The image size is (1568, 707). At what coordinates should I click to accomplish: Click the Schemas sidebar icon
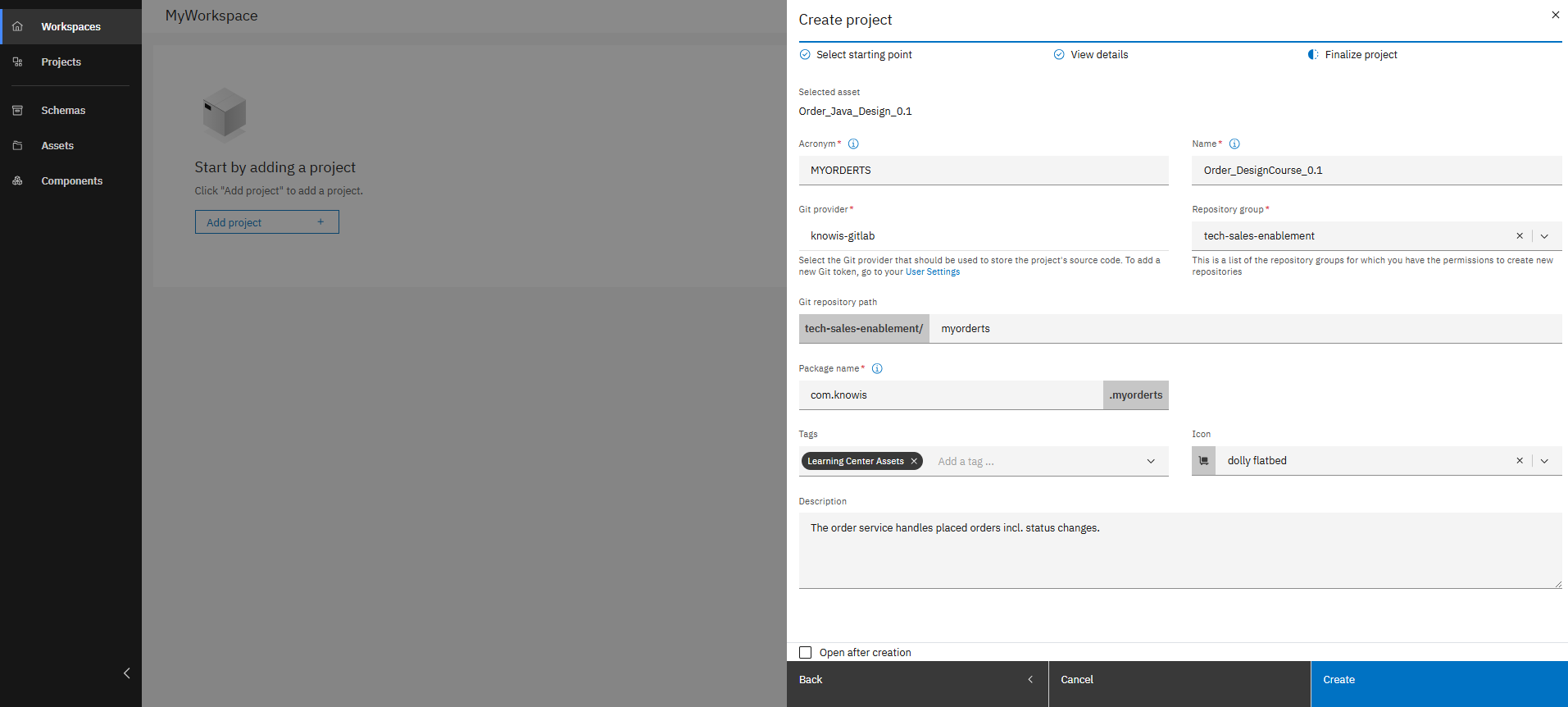tap(17, 110)
